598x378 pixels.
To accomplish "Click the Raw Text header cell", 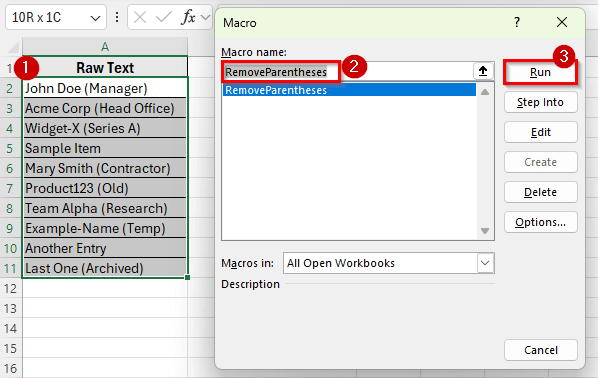I will [x=105, y=68].
